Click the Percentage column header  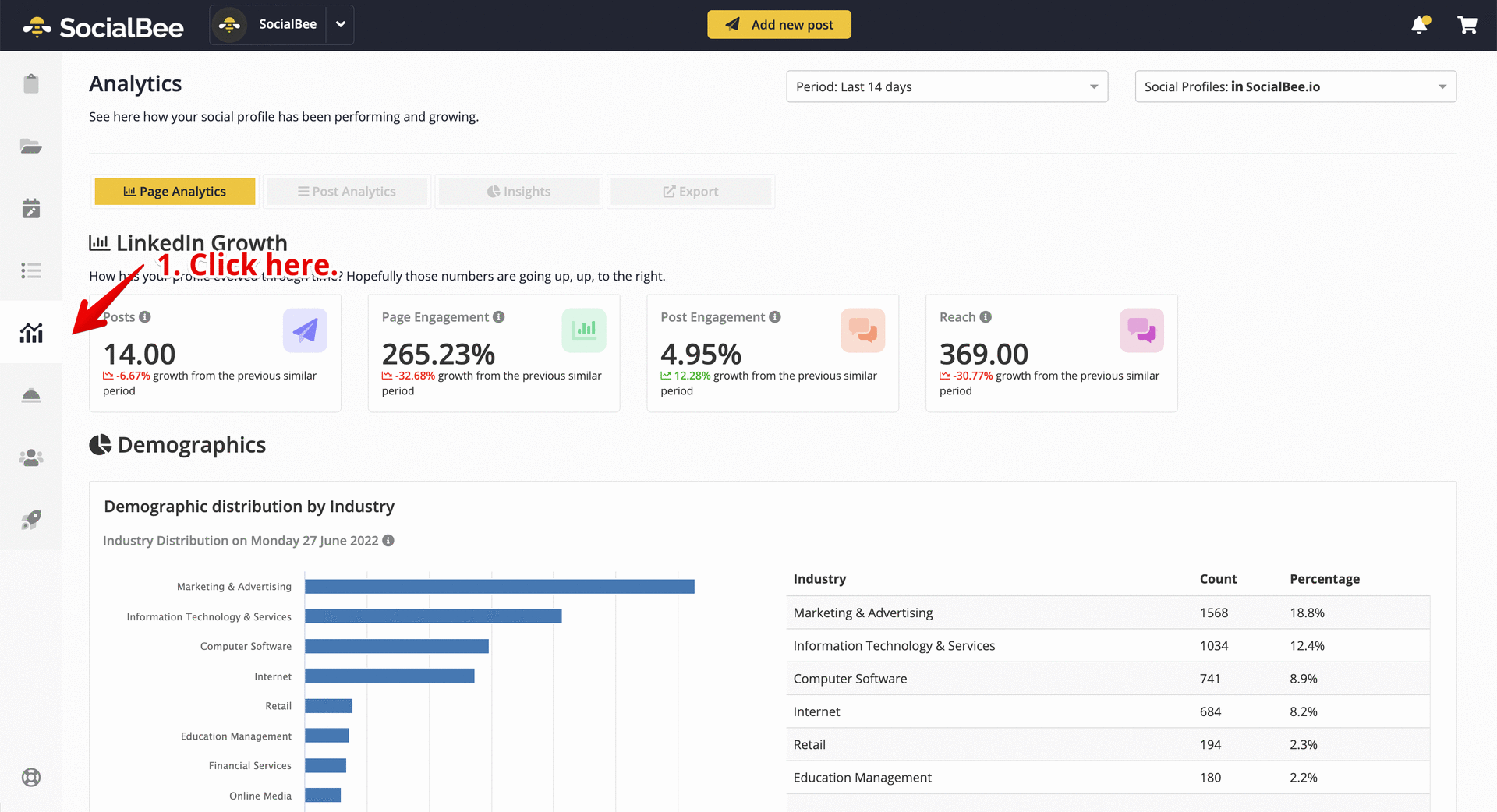point(1324,579)
